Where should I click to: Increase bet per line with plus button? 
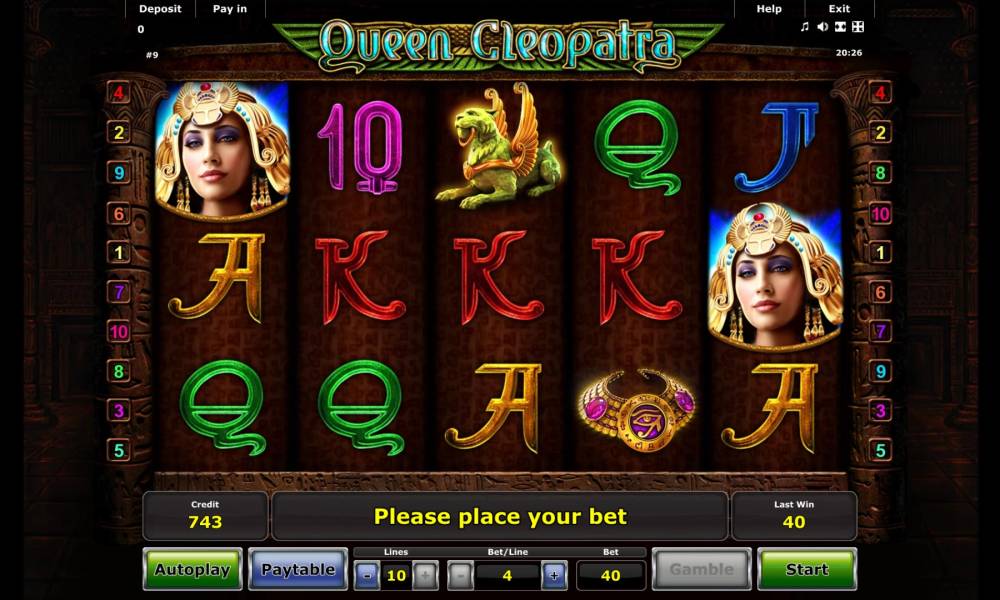click(554, 576)
